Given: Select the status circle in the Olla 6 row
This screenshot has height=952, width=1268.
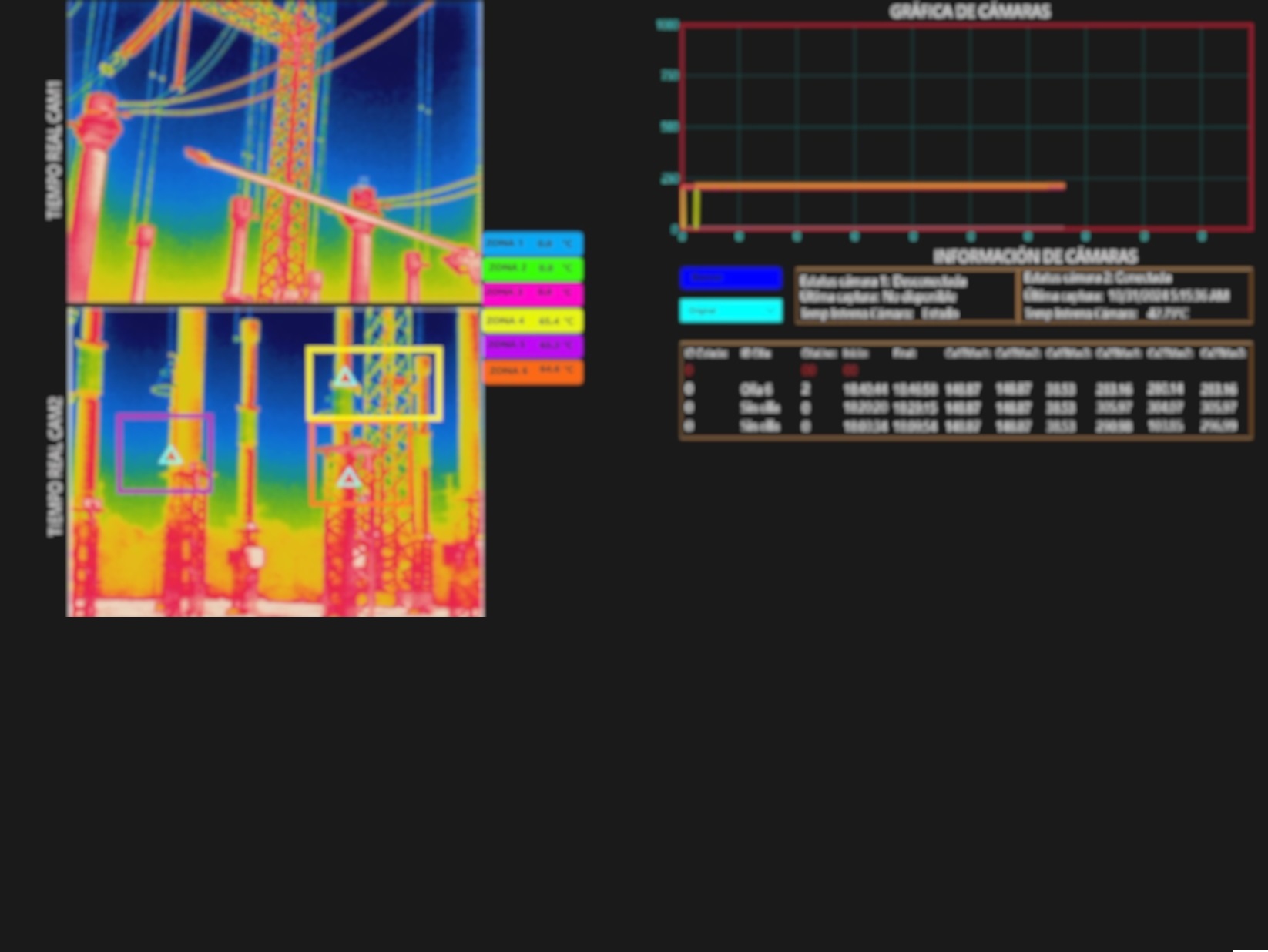Looking at the screenshot, I should pyautogui.click(x=689, y=390).
